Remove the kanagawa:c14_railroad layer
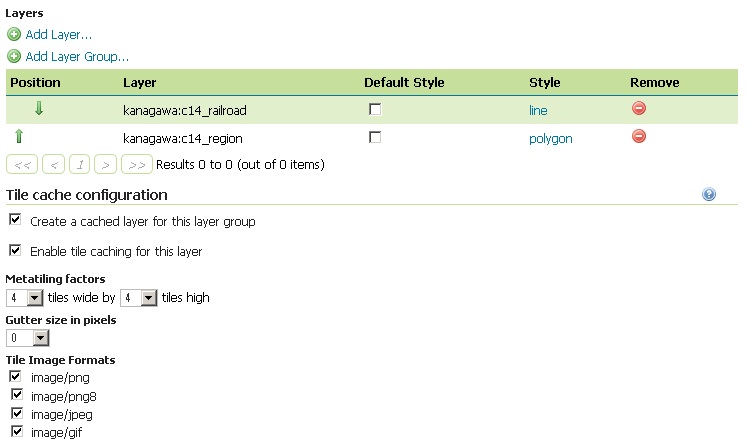This screenshot has height=448, width=748. tap(639, 109)
